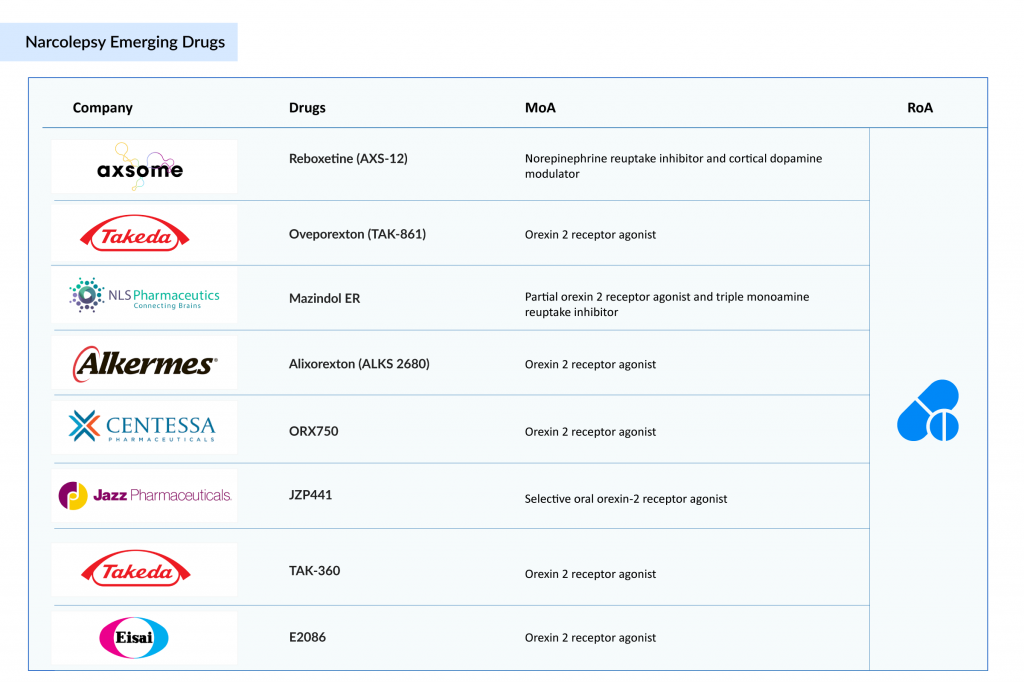This screenshot has width=1024, height=682.
Task: Click the Selective oral orexin-2 receptor agonist text
Action: click(626, 499)
